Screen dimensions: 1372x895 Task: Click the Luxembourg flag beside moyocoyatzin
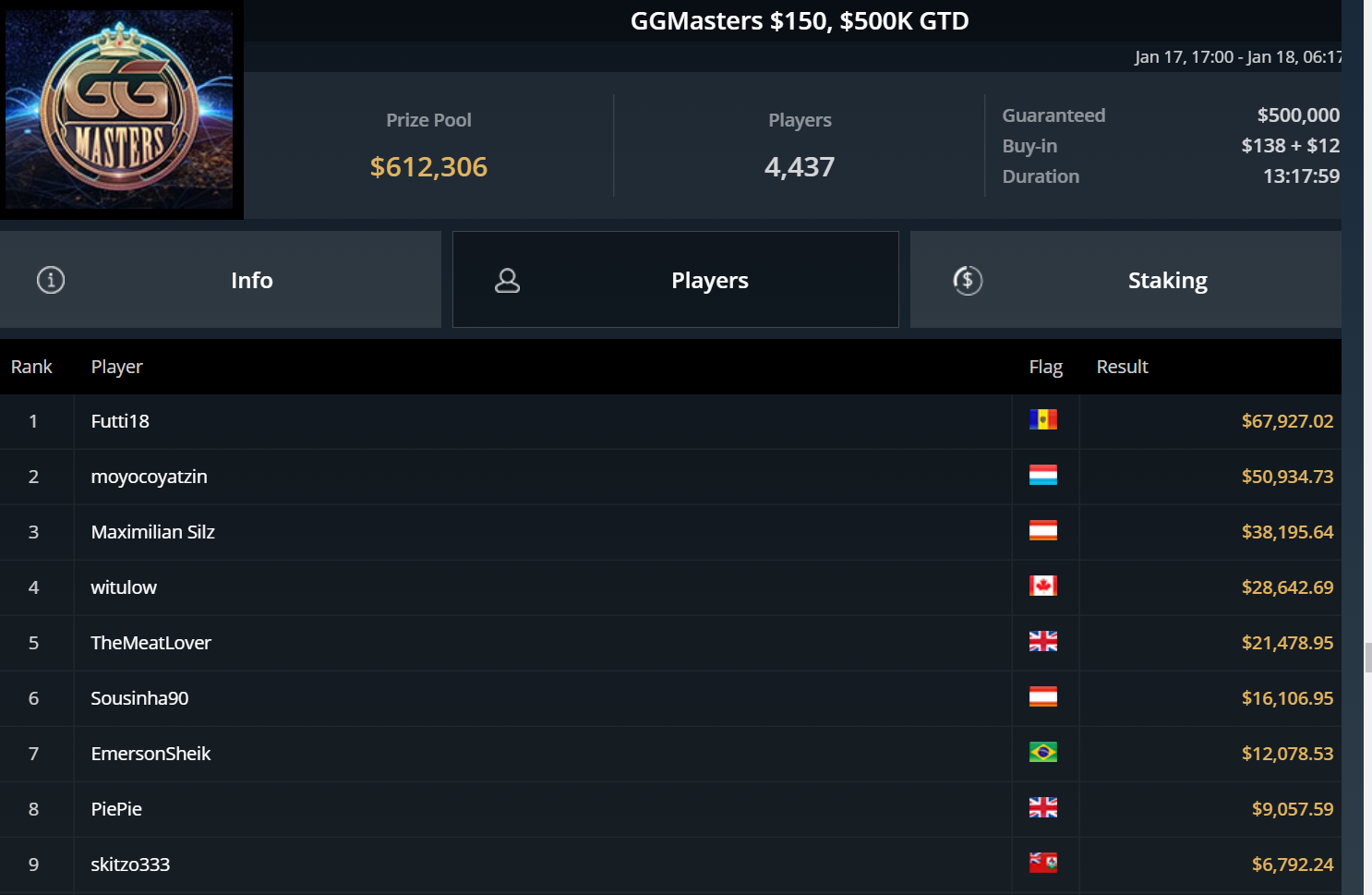(x=1042, y=476)
